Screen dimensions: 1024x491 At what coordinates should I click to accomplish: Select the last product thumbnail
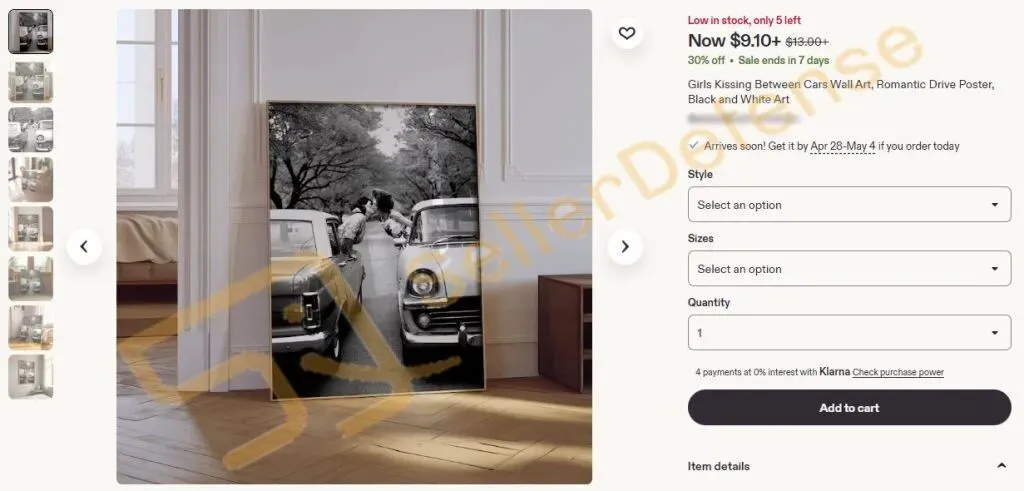tap(31, 377)
